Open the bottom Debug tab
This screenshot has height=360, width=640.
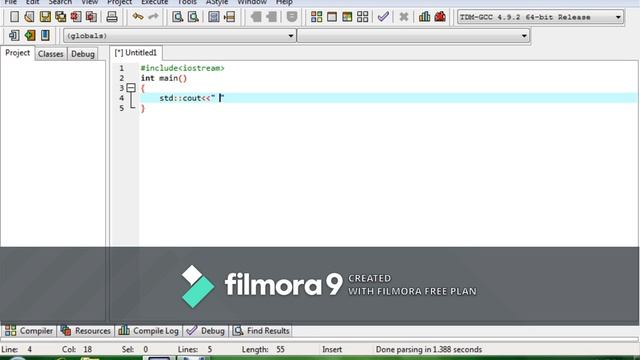point(206,331)
